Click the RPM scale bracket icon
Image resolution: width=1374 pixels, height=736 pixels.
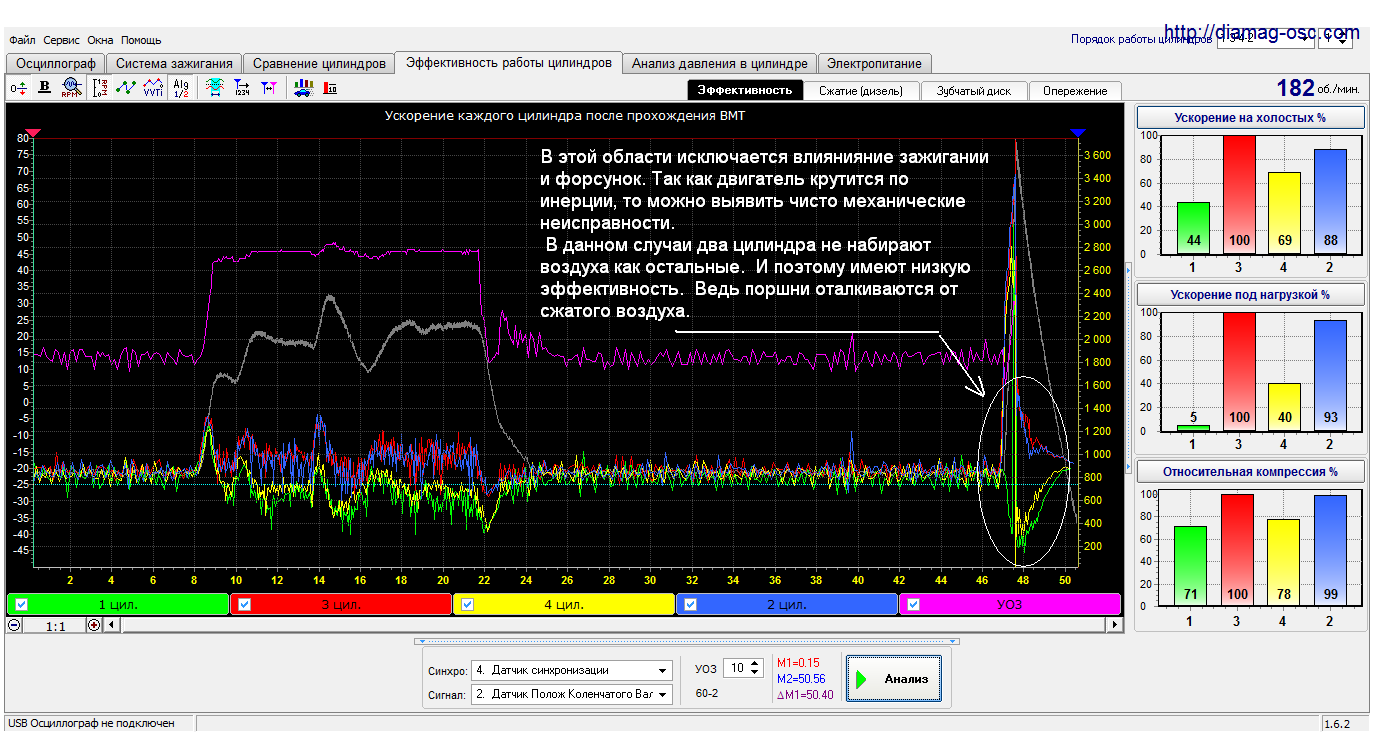pos(100,88)
